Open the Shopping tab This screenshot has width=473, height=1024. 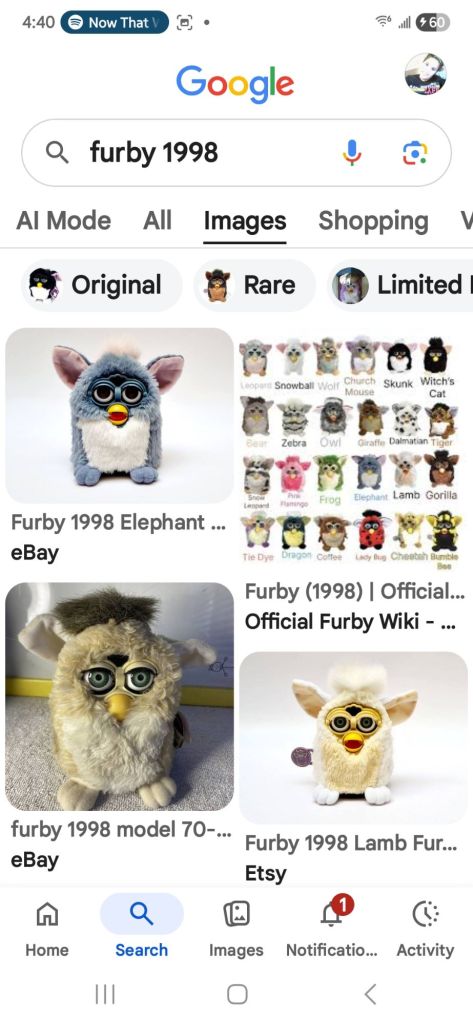[373, 221]
